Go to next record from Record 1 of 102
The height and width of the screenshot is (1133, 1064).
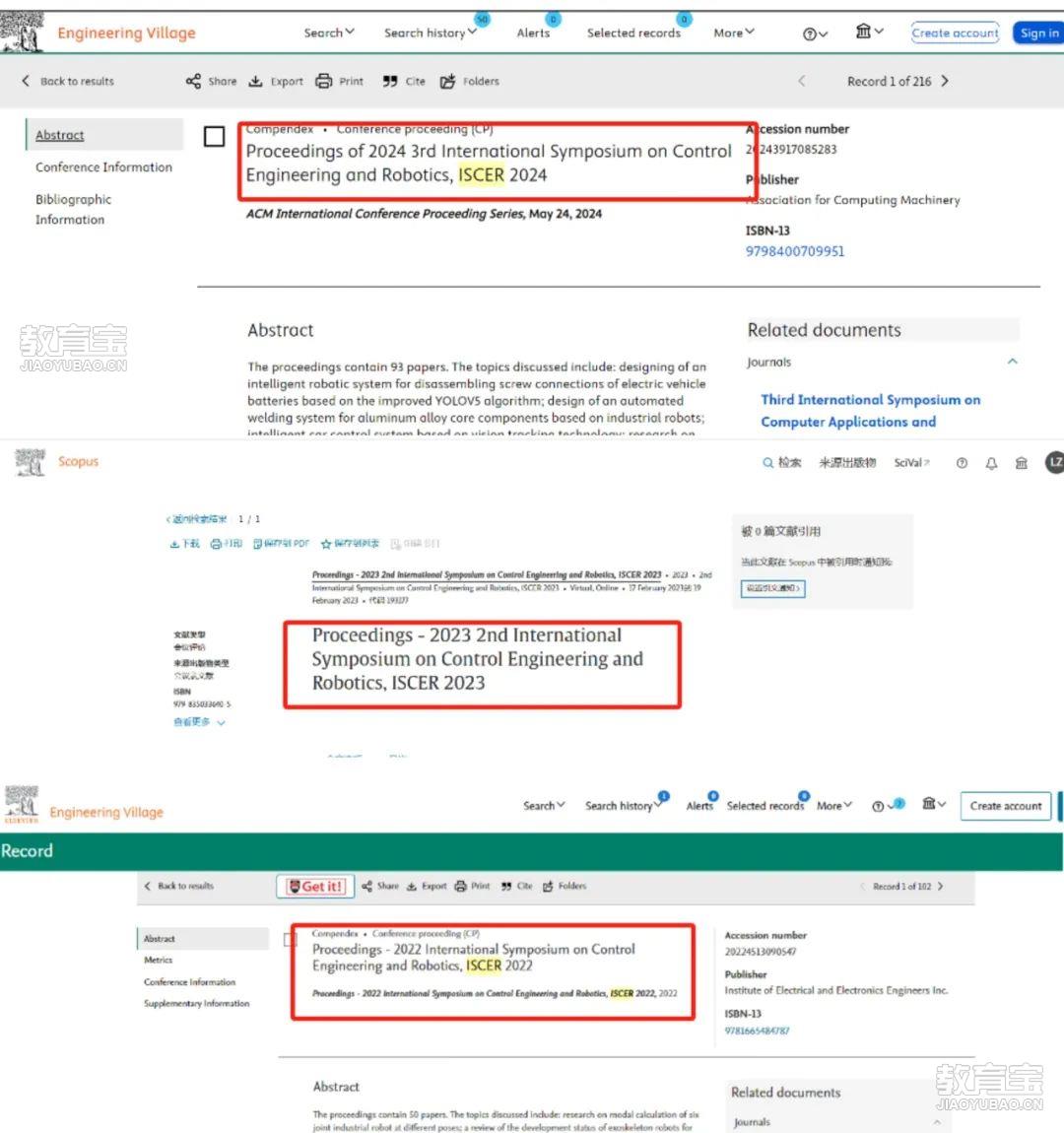point(940,886)
